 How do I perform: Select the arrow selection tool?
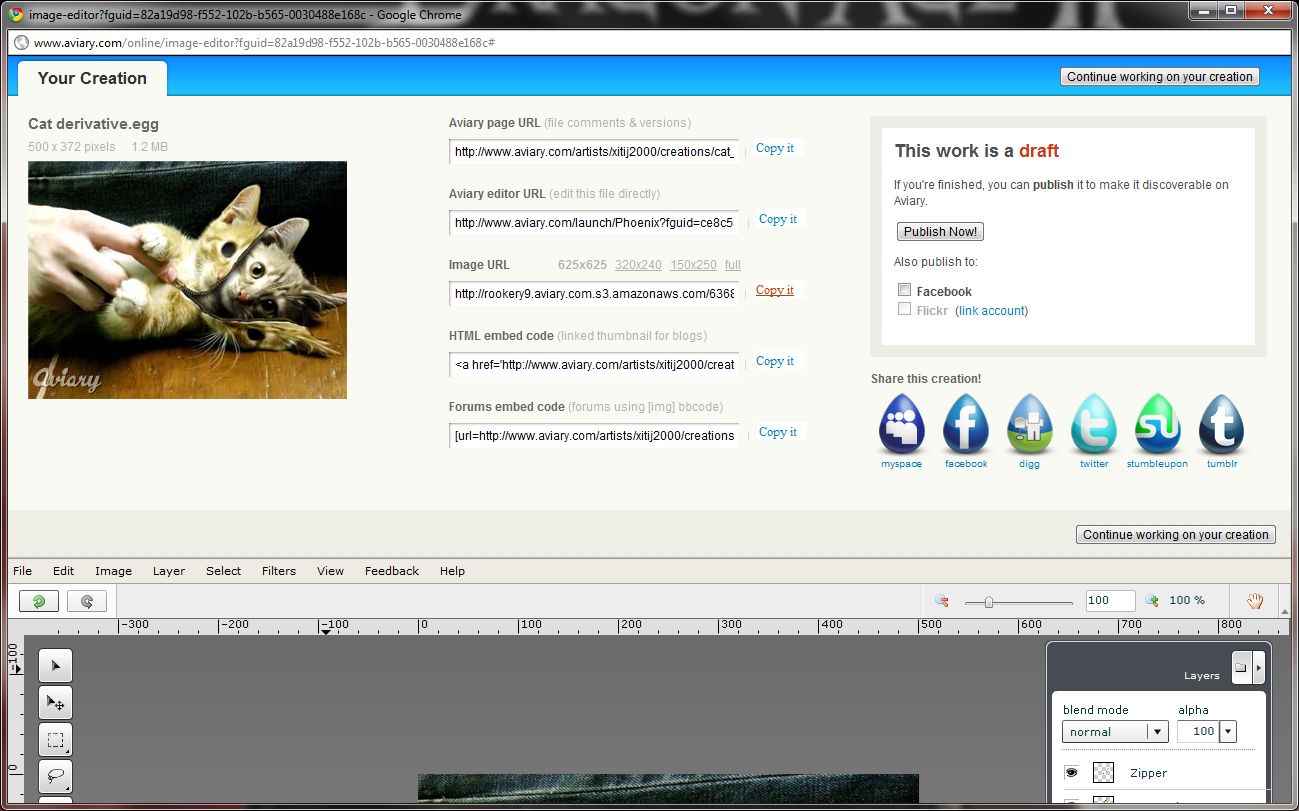pyautogui.click(x=55, y=666)
